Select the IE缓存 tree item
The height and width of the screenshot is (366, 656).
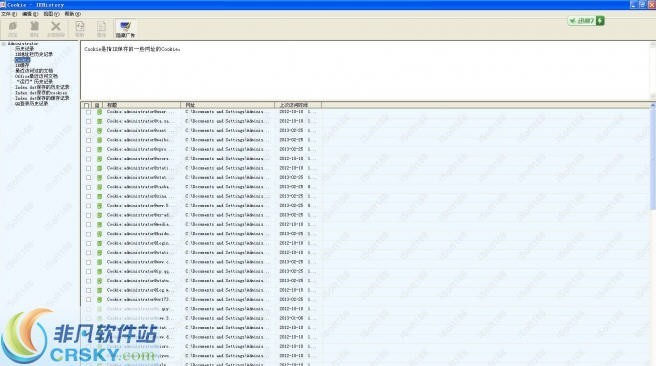click(22, 65)
